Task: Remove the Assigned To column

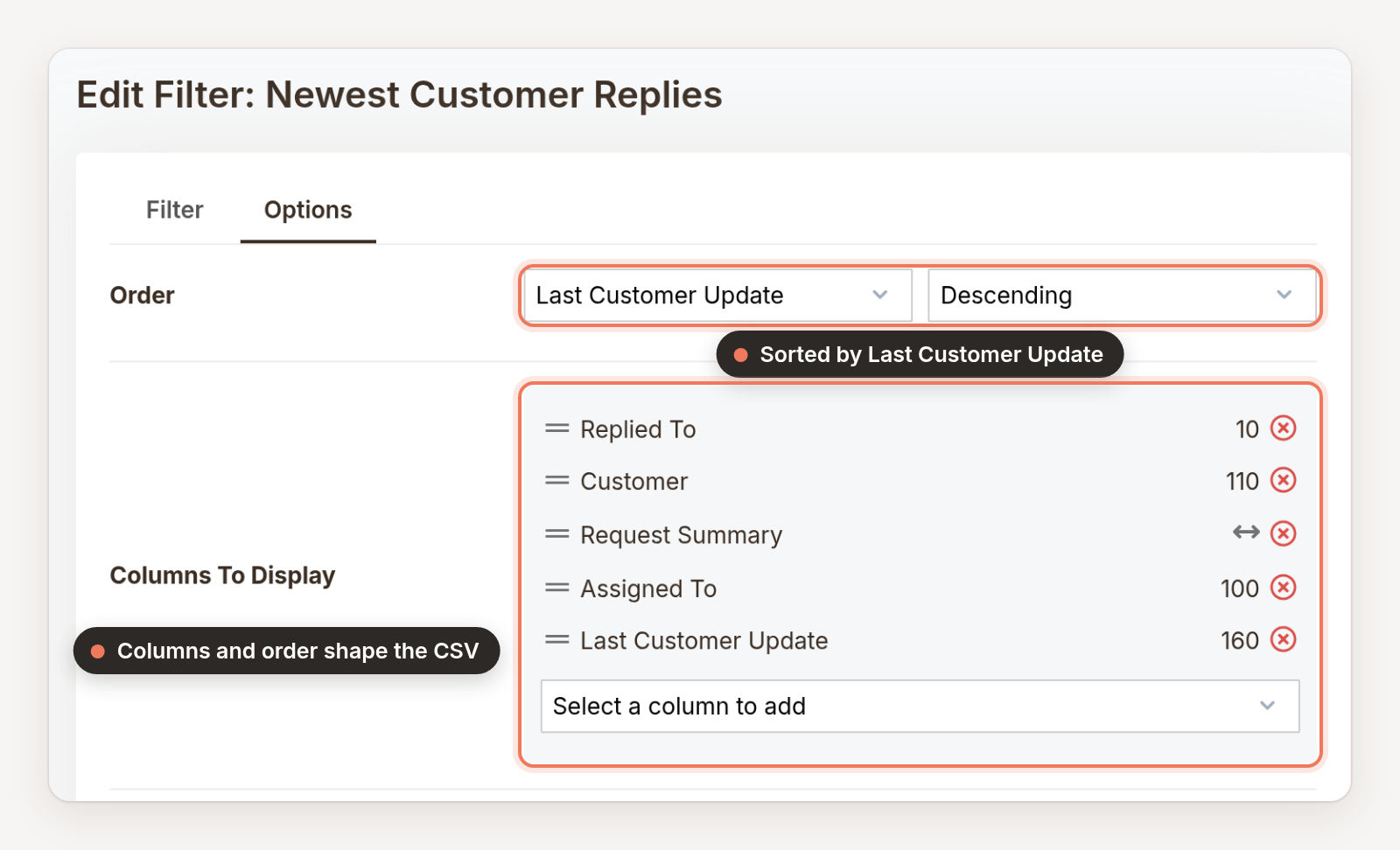Action: pos(1283,588)
